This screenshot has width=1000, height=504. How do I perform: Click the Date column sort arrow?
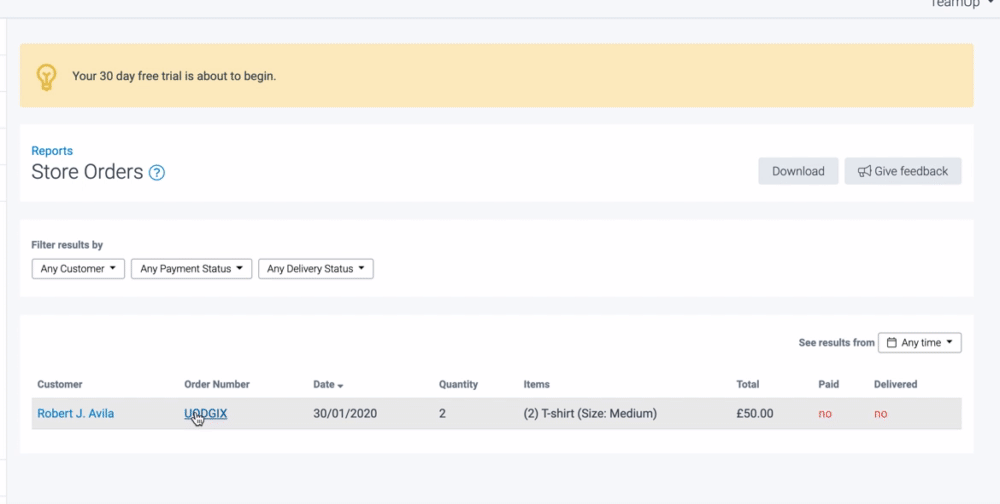pyautogui.click(x=341, y=385)
